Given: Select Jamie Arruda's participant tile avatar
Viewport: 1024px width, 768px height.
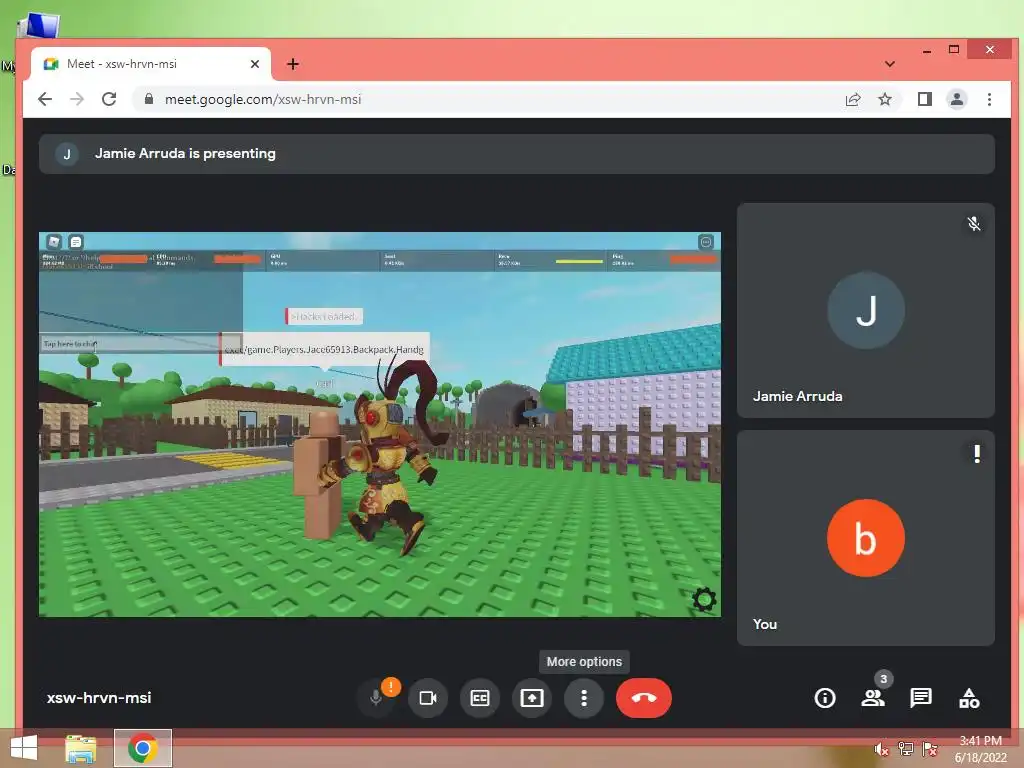Looking at the screenshot, I should click(866, 310).
